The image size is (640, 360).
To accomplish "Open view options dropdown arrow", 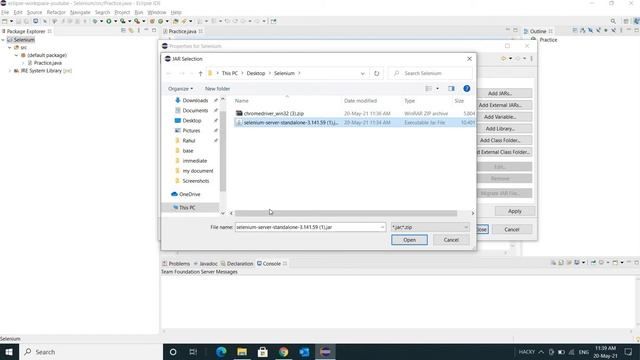I will click(437, 89).
